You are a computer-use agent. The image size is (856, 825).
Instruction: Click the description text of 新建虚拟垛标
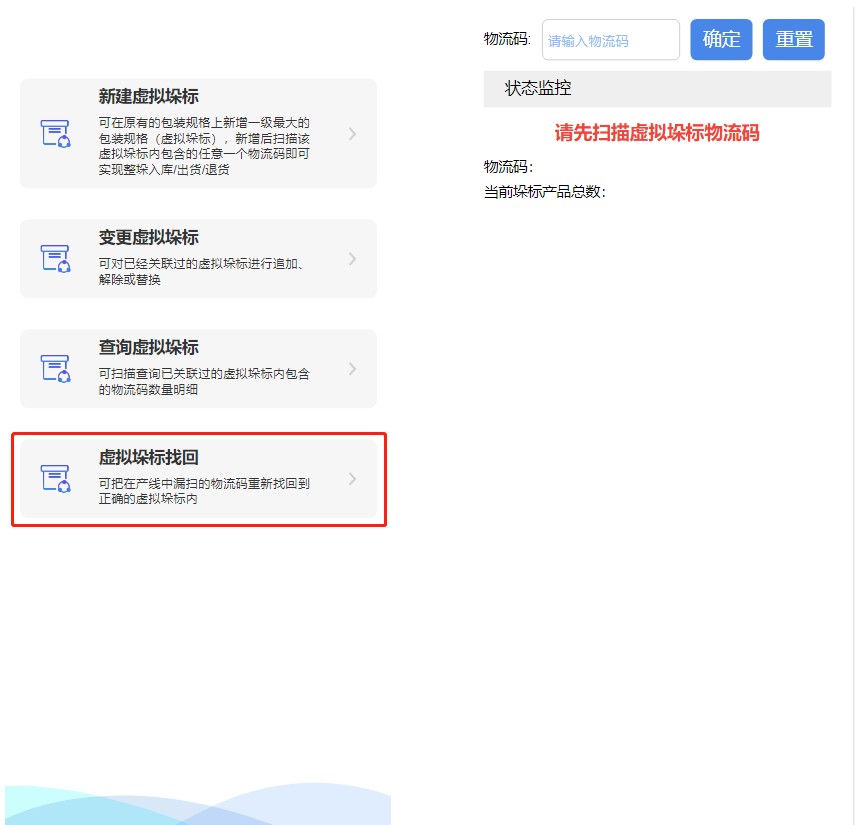(204, 146)
